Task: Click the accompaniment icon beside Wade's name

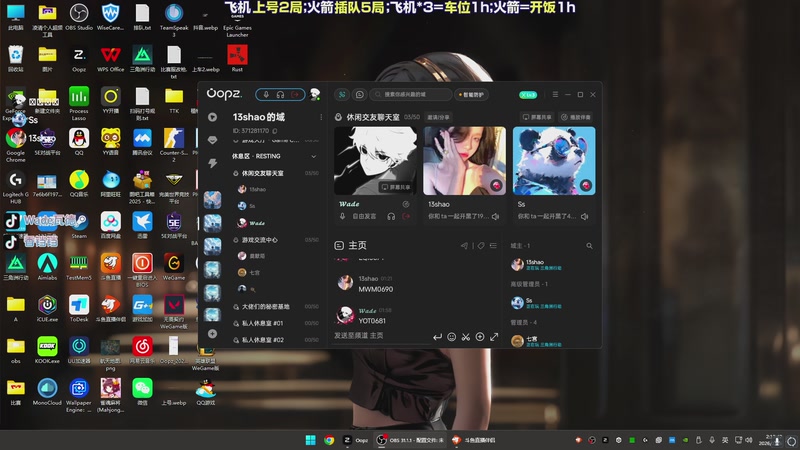Action: [406, 204]
